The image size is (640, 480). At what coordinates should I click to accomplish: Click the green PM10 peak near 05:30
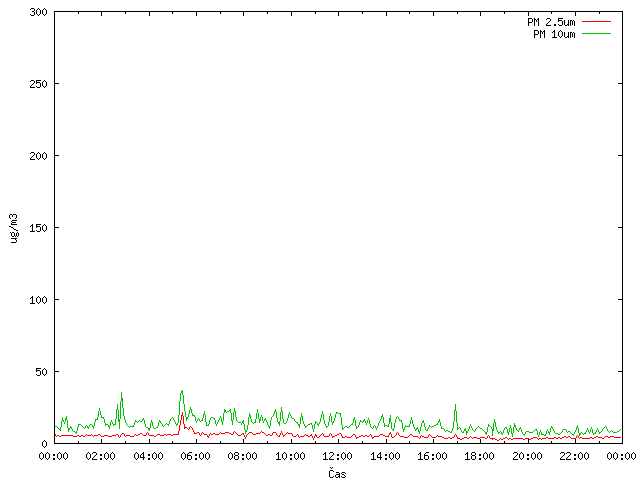(x=182, y=391)
